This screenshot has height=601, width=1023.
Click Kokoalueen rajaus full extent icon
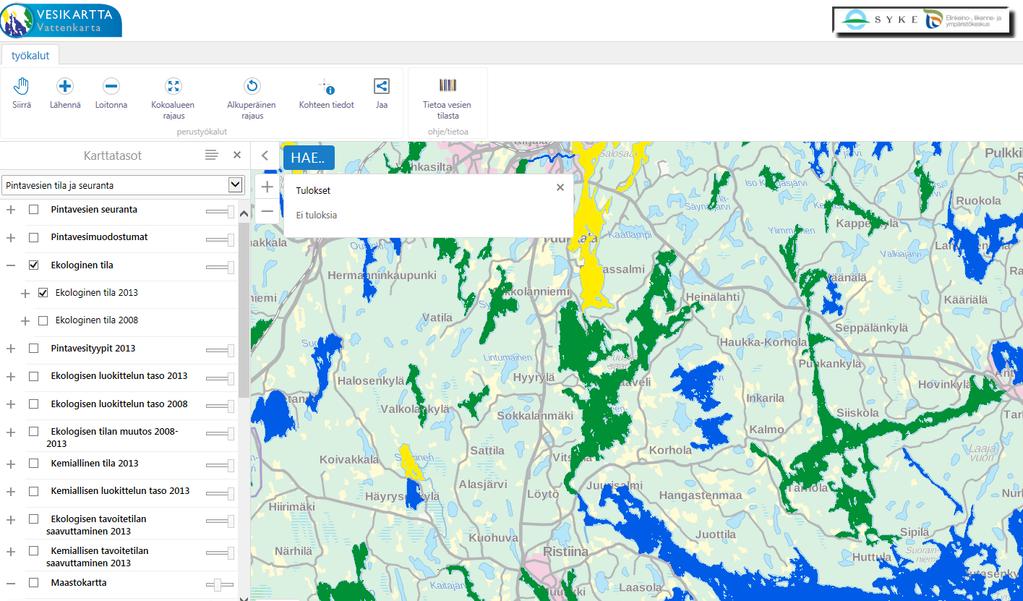click(x=173, y=86)
